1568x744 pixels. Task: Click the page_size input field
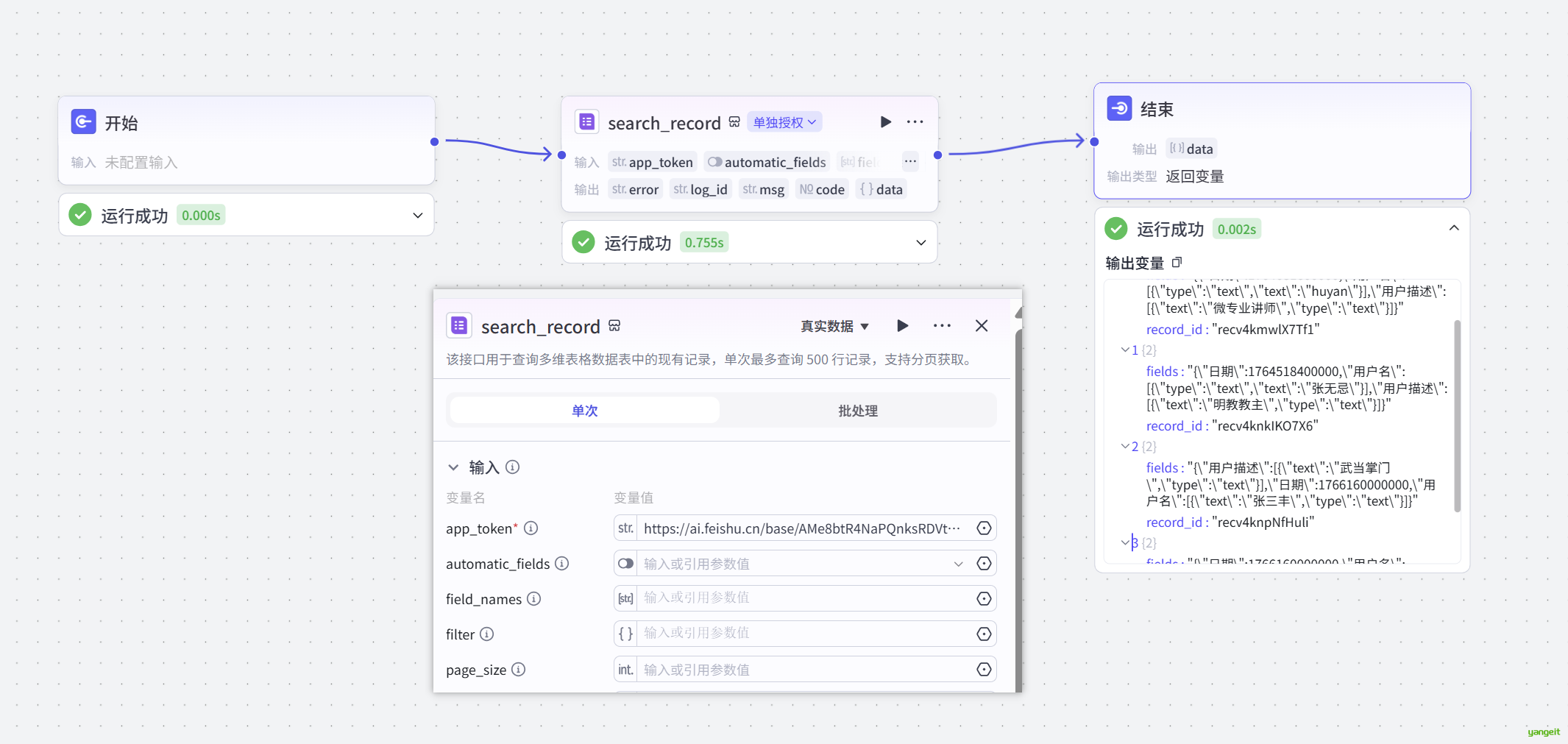pos(802,670)
